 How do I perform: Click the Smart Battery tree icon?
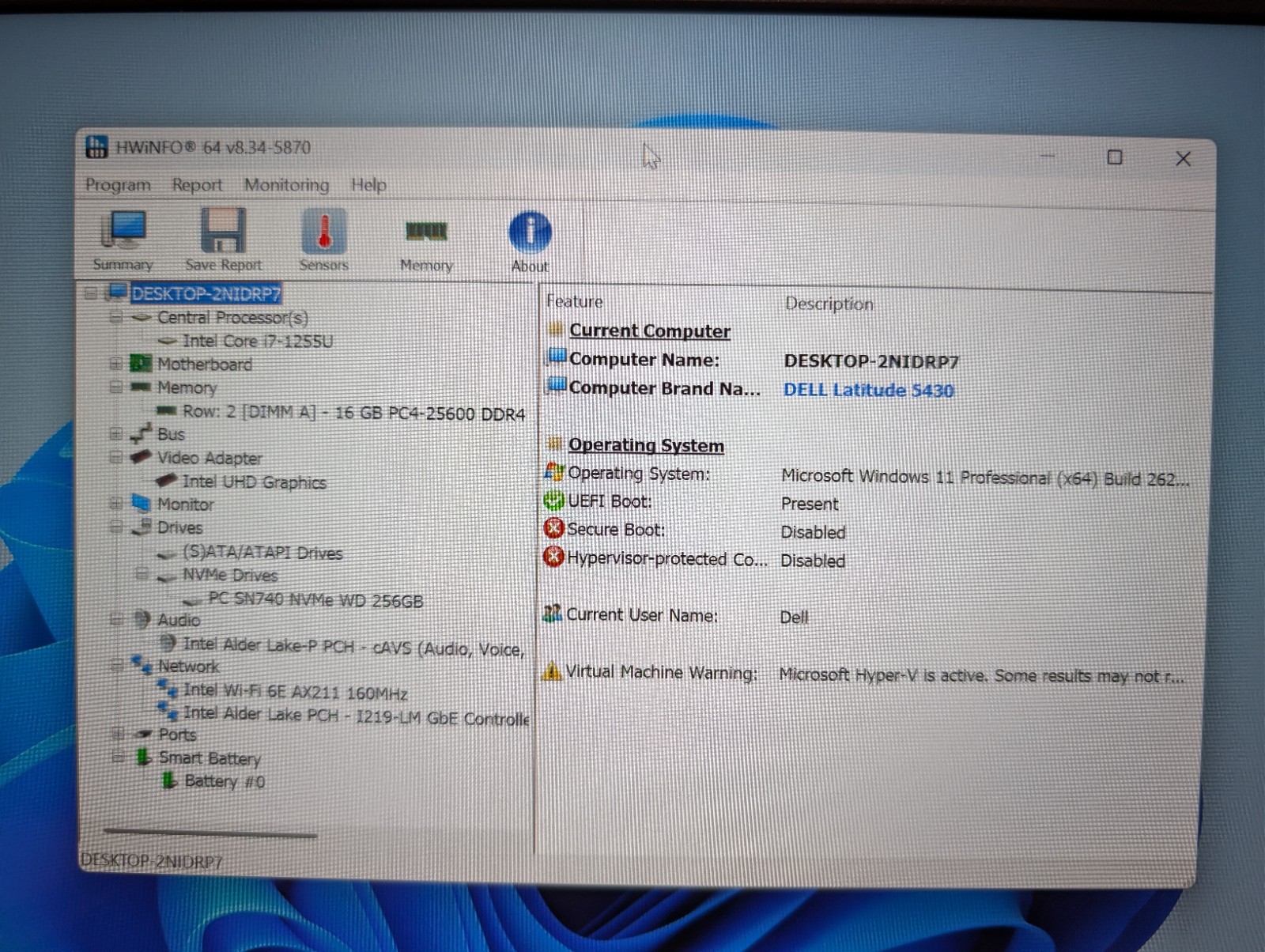tap(143, 757)
